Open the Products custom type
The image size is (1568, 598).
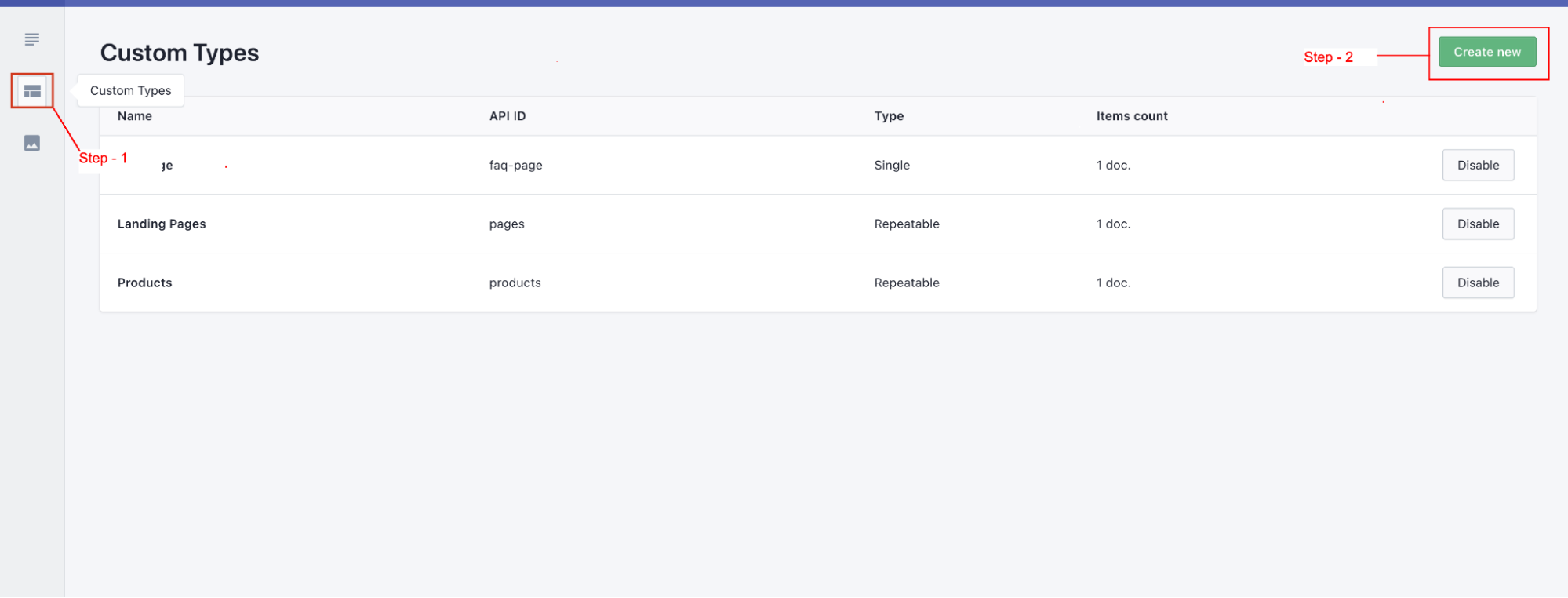144,283
